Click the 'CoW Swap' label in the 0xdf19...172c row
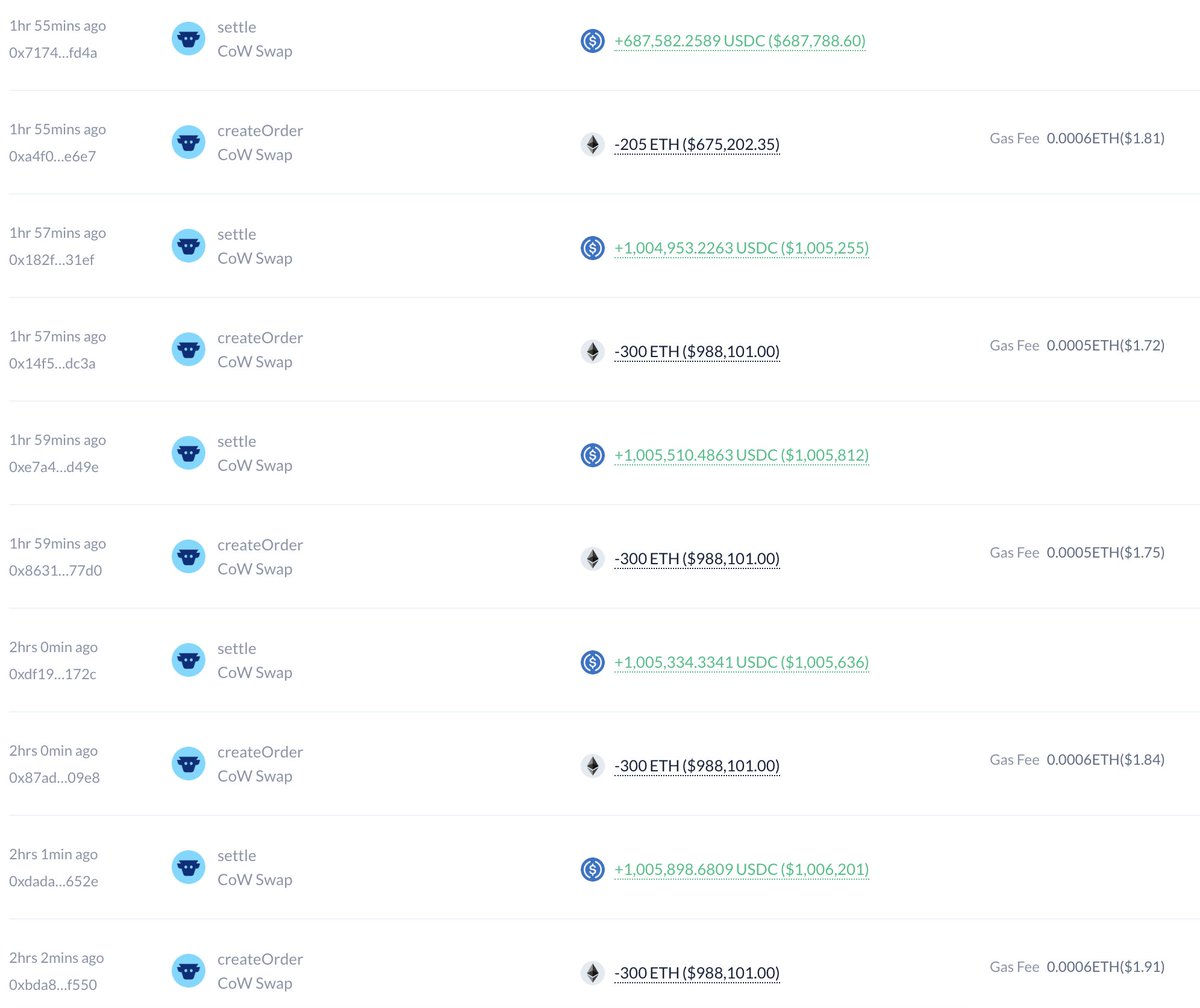Image resolution: width=1200 pixels, height=1008 pixels. click(255, 672)
